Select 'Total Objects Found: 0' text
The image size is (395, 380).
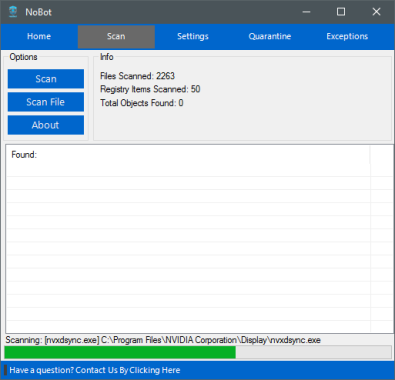pos(142,103)
